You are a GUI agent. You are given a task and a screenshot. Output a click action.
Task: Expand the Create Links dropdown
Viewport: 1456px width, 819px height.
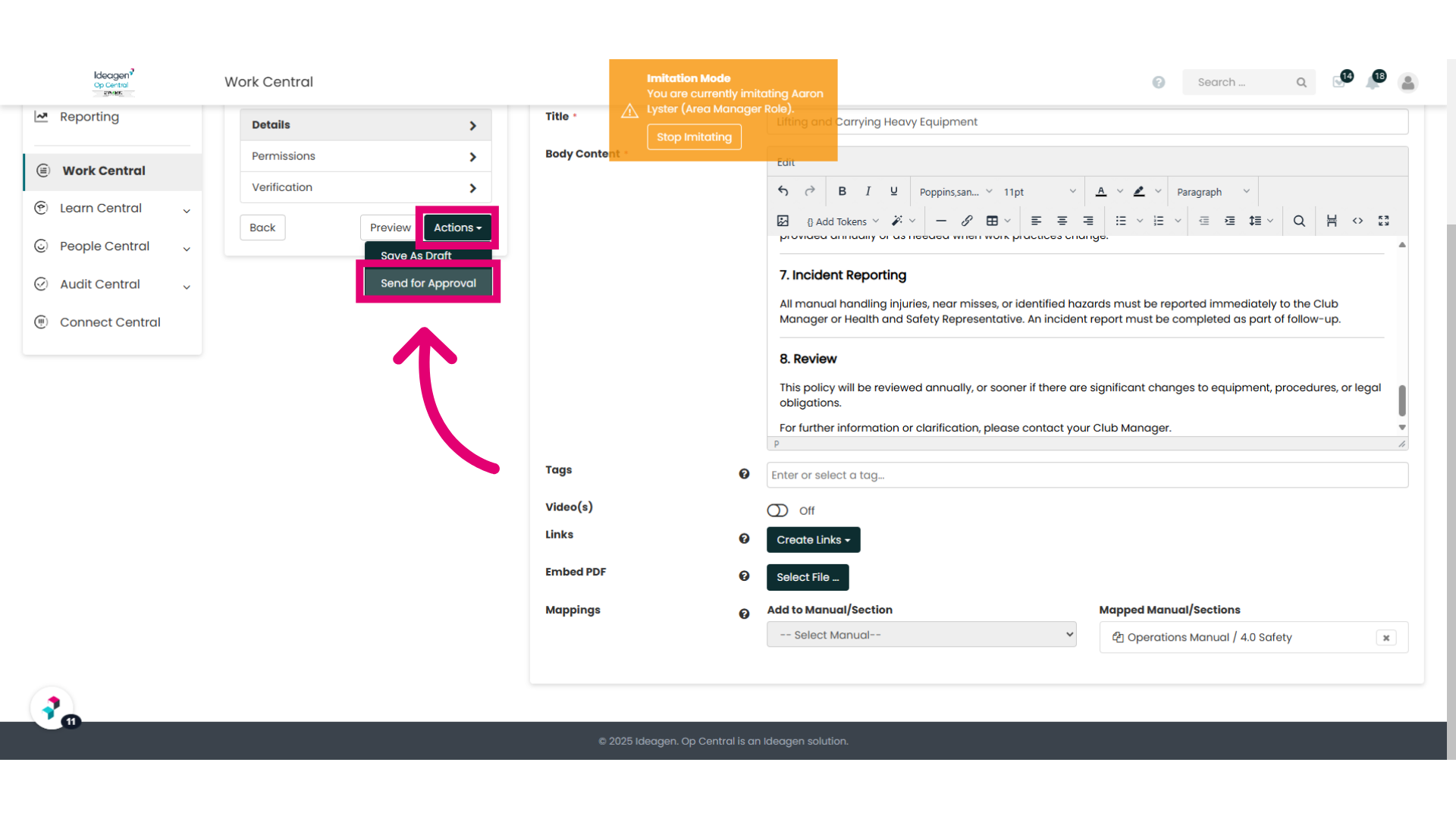tap(813, 540)
